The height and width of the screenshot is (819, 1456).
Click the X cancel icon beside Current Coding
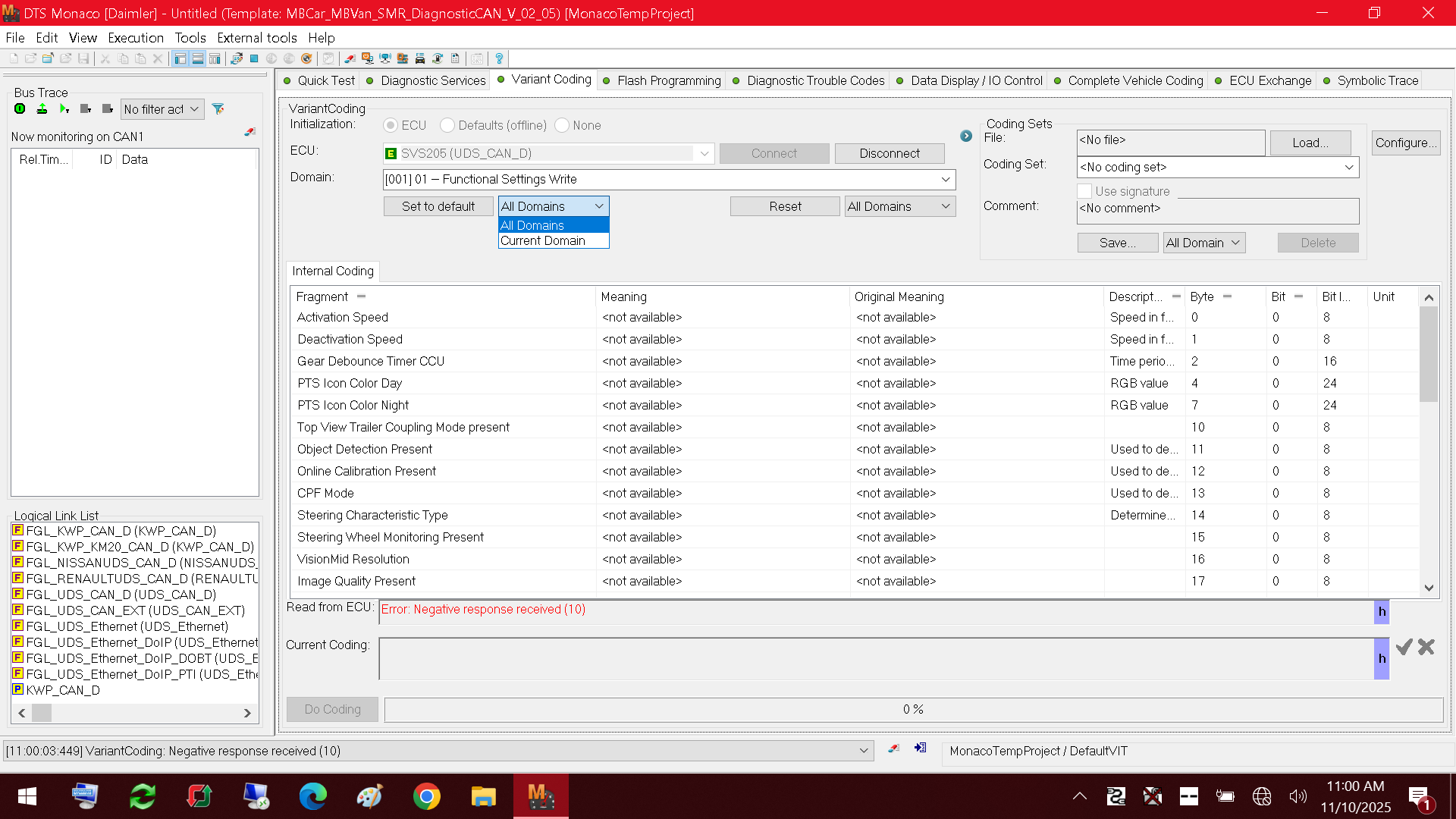1426,647
